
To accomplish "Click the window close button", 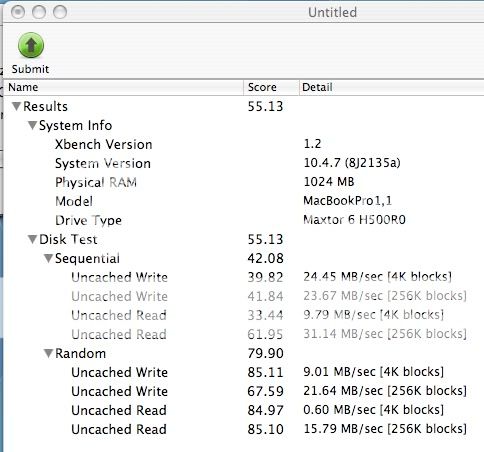I will pos(18,12).
